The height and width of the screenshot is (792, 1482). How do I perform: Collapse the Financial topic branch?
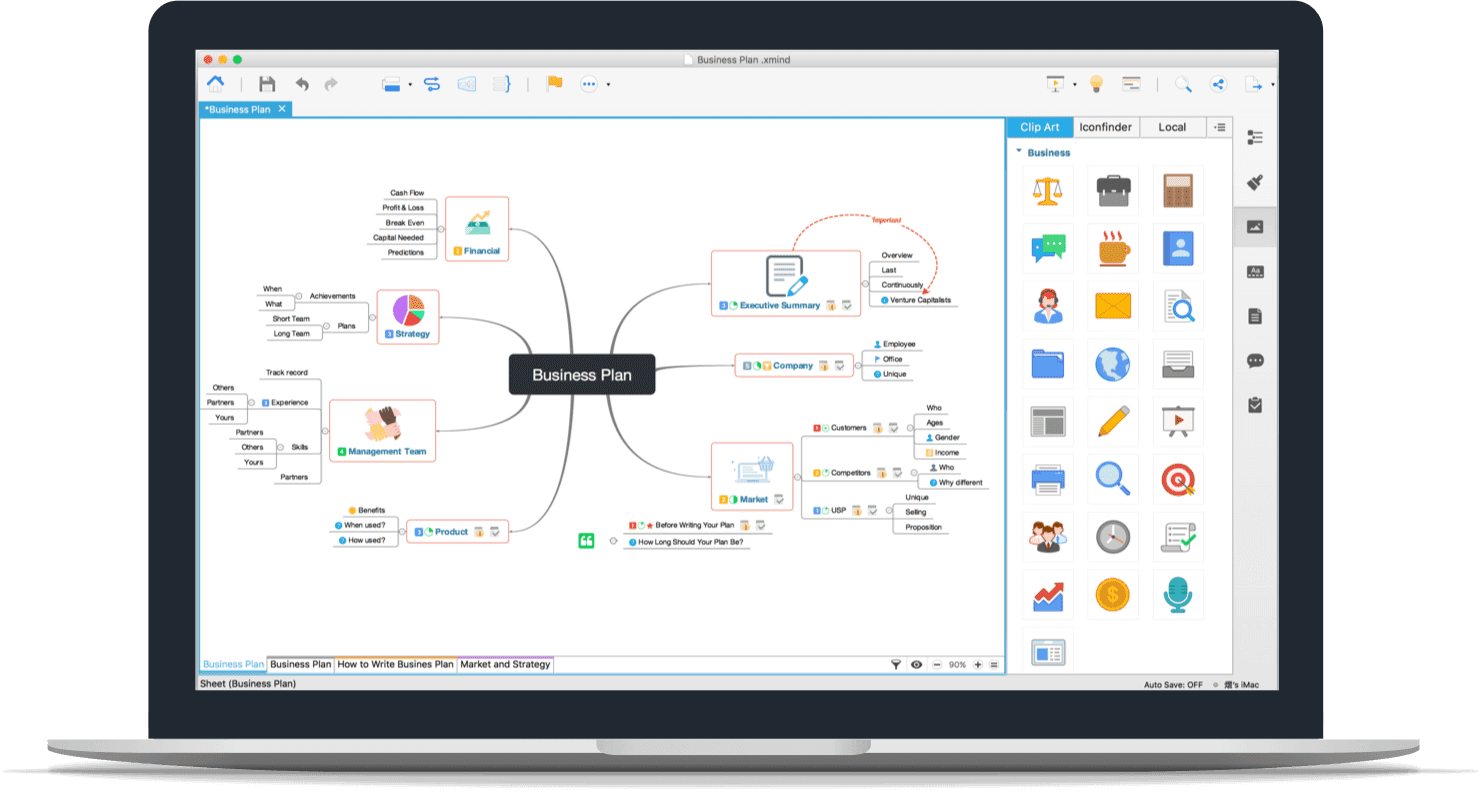tap(441, 229)
